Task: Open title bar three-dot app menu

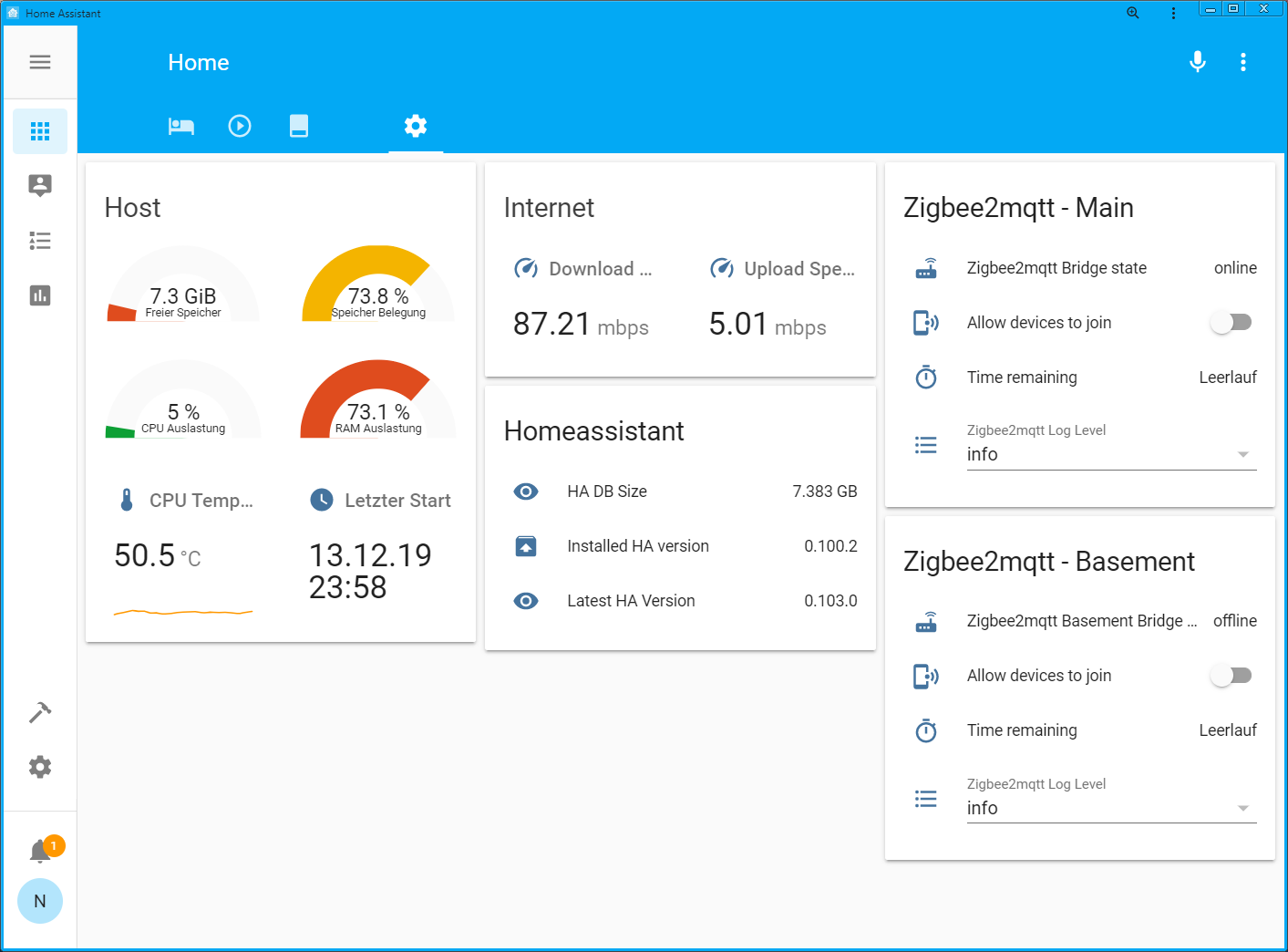Action: point(1173,13)
